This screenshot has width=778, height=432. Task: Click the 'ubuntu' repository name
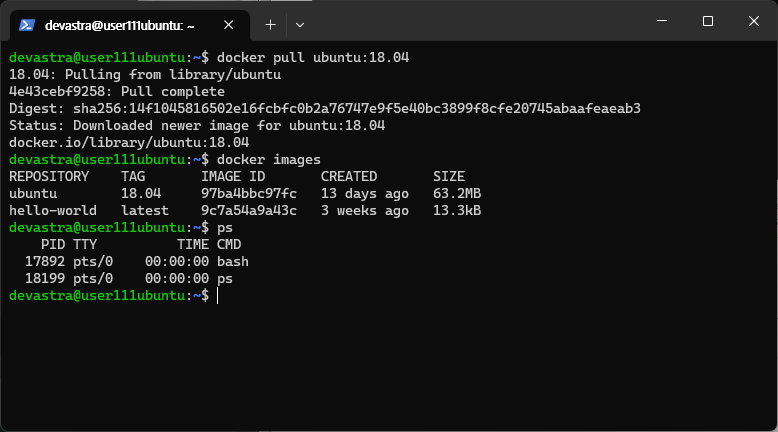[33, 193]
